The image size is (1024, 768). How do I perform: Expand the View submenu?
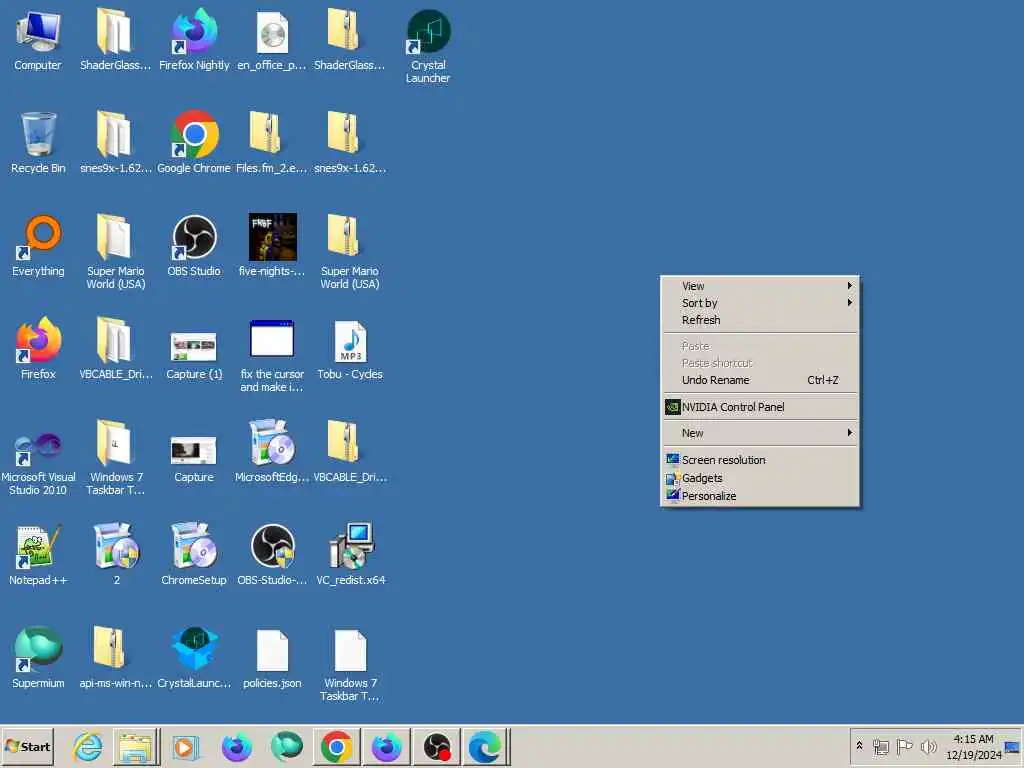pos(760,286)
